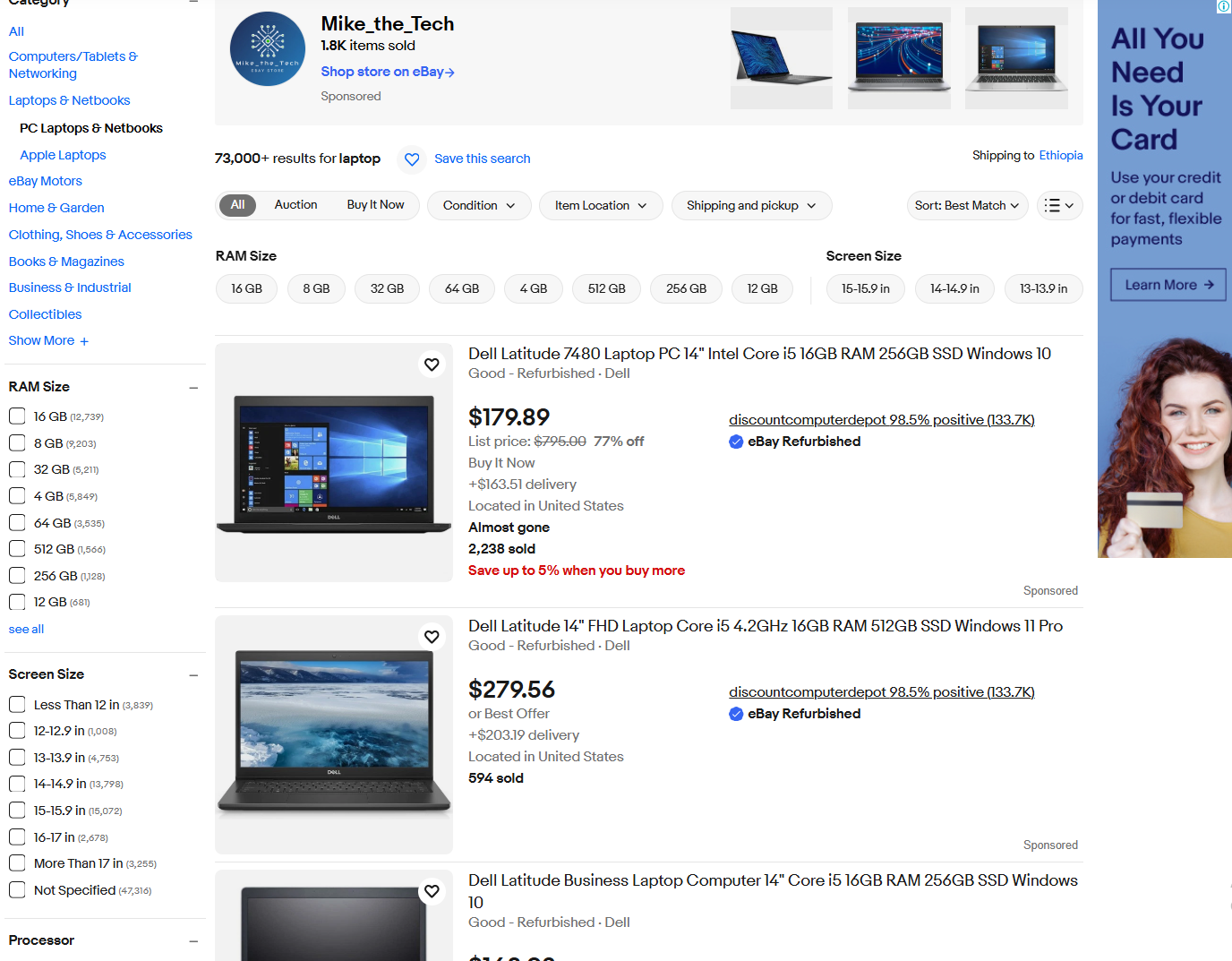The height and width of the screenshot is (961, 1232).
Task: Add Dell Latitude 7480 to watchlist heart
Action: point(432,365)
